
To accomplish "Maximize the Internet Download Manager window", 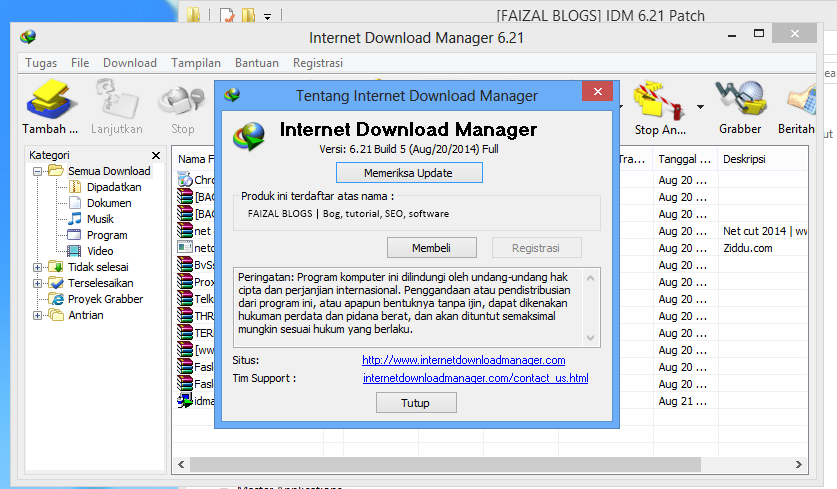I will (x=759, y=34).
